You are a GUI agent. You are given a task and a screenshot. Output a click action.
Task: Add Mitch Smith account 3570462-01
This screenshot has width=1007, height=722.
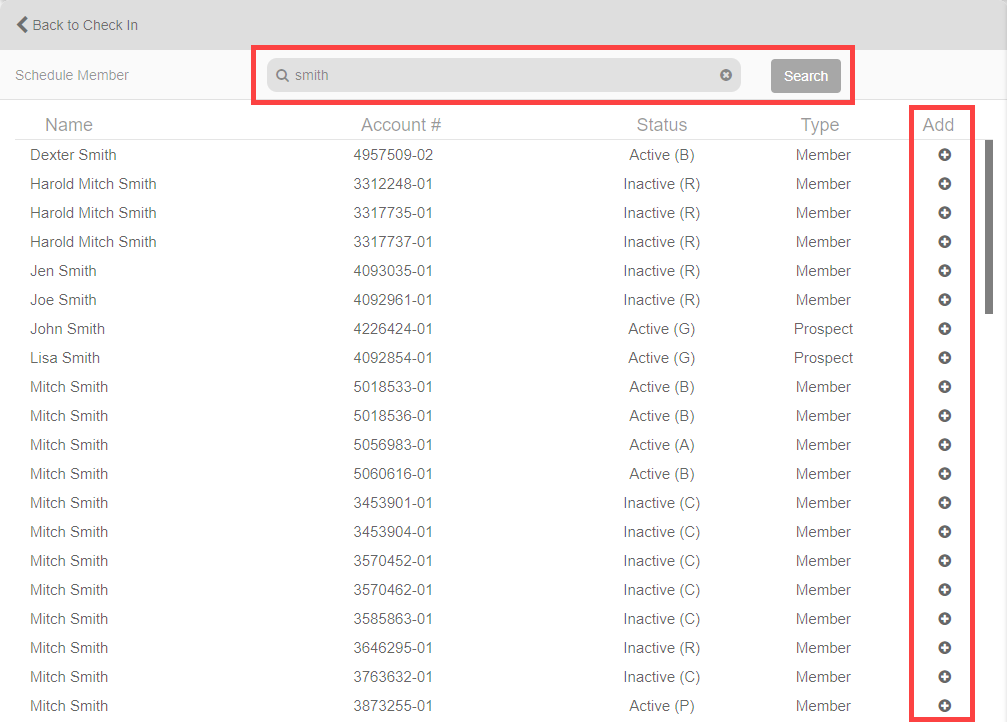[x=944, y=590]
